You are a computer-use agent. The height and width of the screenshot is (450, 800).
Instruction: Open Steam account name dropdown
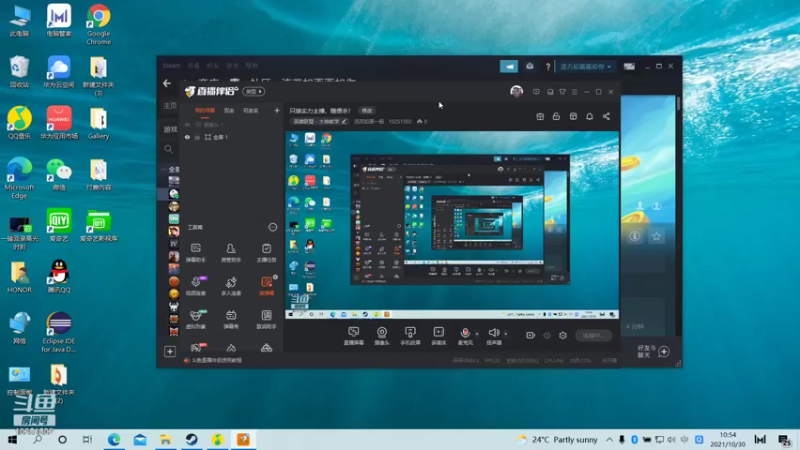click(x=585, y=66)
